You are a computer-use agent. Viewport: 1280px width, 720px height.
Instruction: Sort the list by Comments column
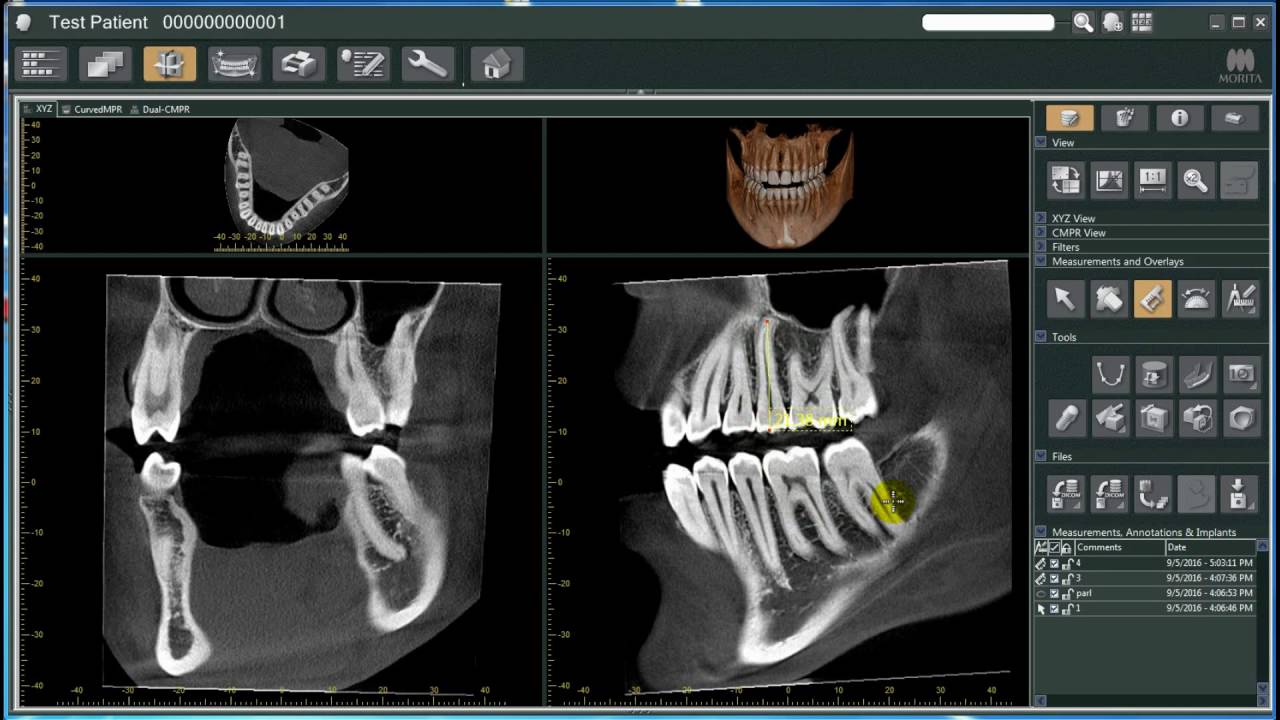(1119, 547)
